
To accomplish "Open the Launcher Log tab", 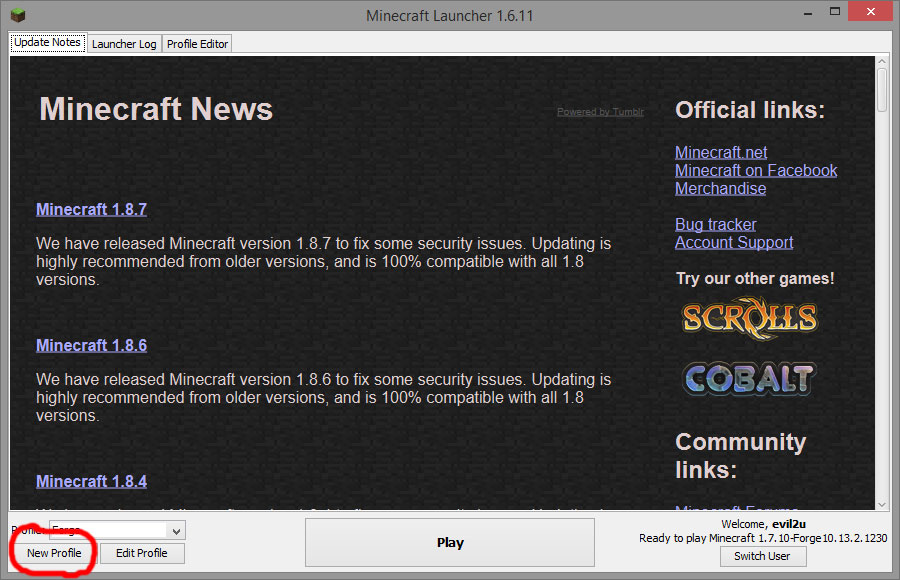I will 124,44.
